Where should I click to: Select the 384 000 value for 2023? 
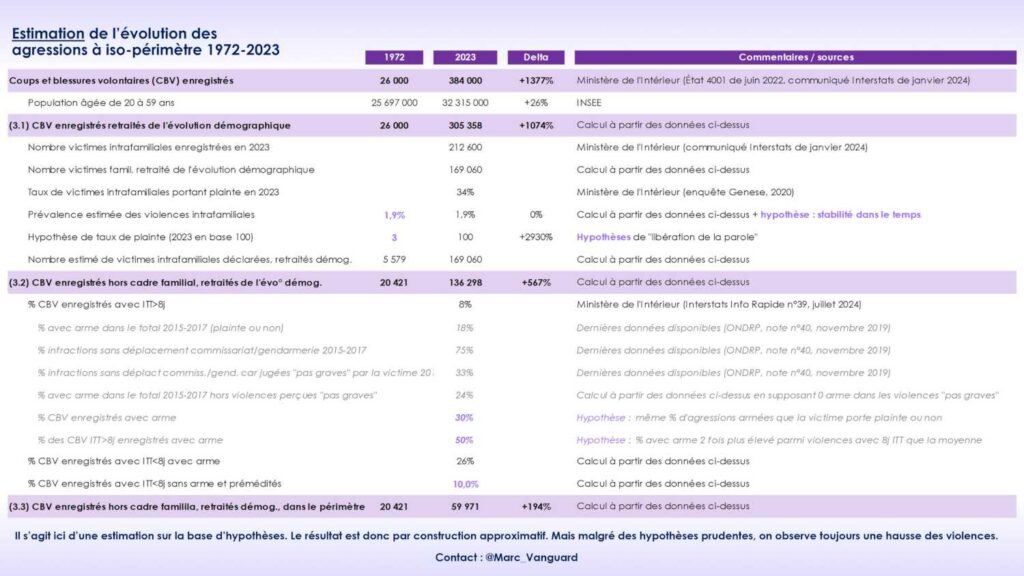pyautogui.click(x=465, y=80)
